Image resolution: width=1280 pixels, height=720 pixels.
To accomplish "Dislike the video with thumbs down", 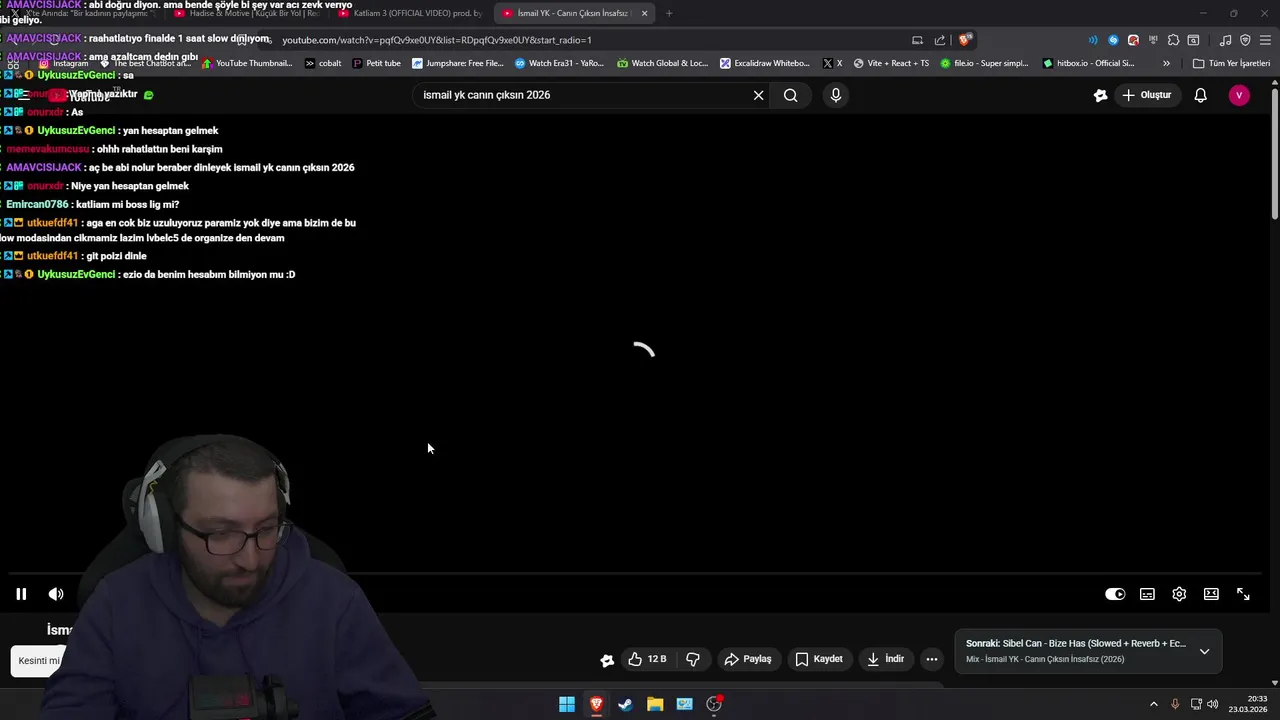I will coord(693,659).
